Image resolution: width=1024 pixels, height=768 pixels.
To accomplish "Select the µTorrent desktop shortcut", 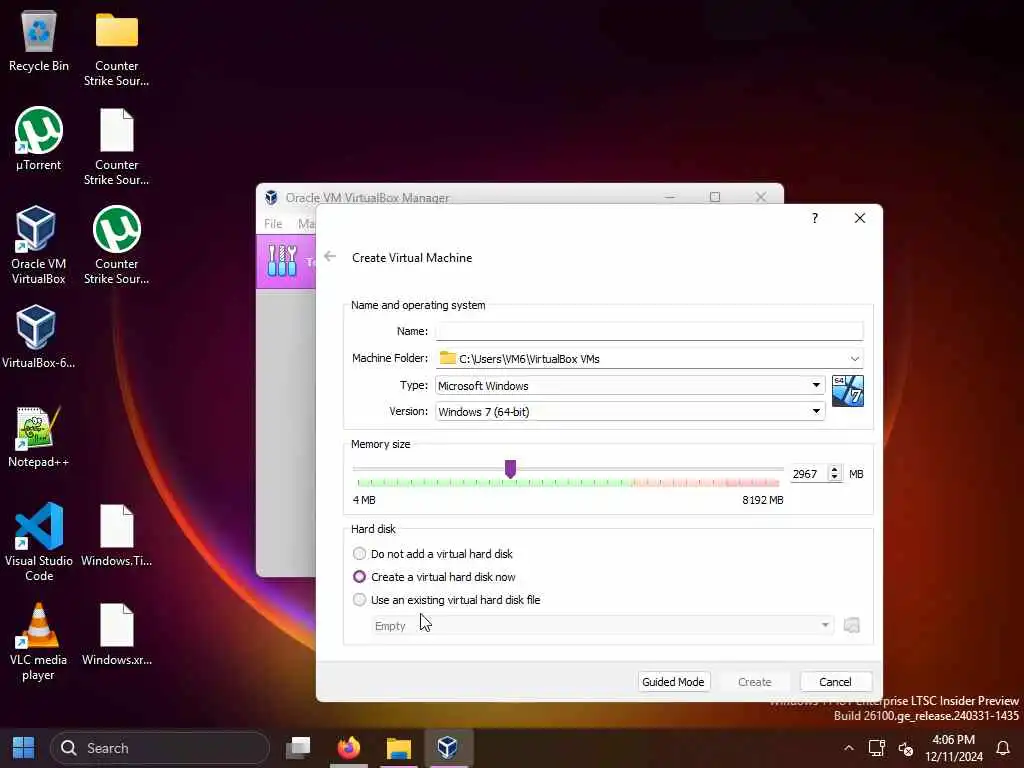I will (x=39, y=138).
